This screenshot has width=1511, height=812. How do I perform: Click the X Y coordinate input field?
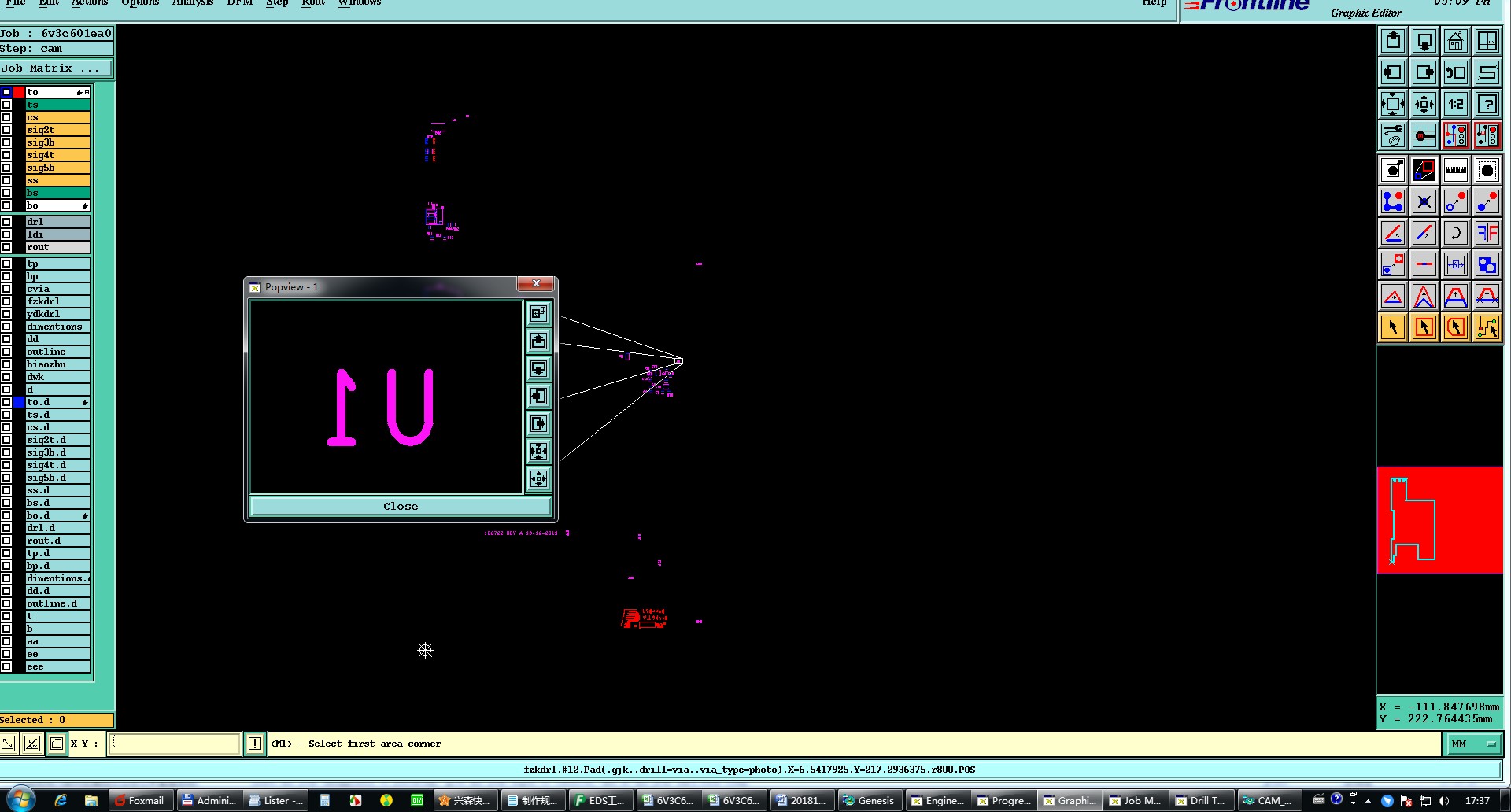point(174,744)
